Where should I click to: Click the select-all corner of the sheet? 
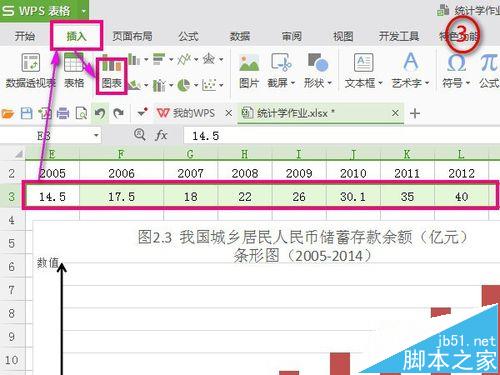point(19,153)
